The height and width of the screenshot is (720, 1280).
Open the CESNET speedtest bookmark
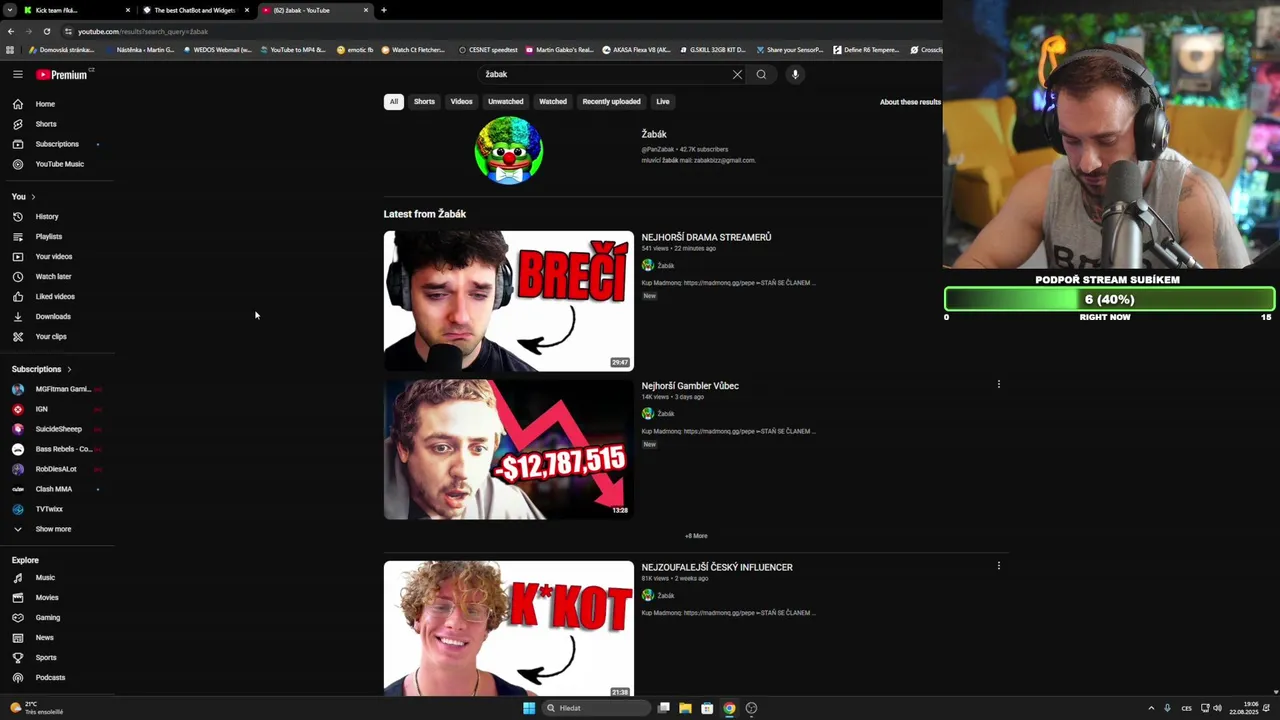pyautogui.click(x=488, y=50)
